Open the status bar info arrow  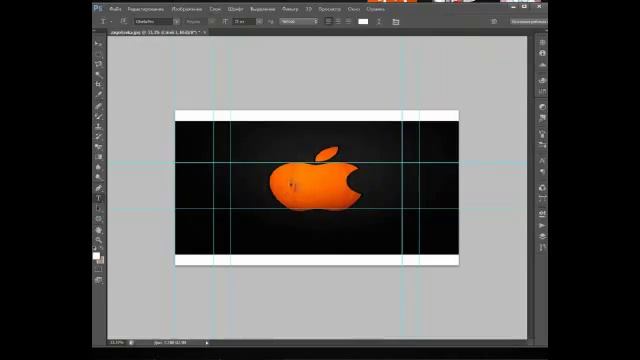click(x=207, y=343)
